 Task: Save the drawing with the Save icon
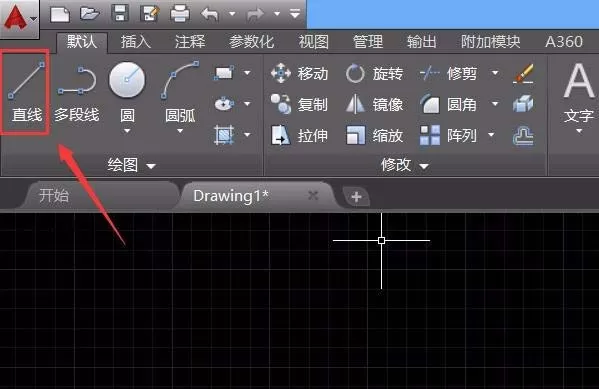point(120,14)
